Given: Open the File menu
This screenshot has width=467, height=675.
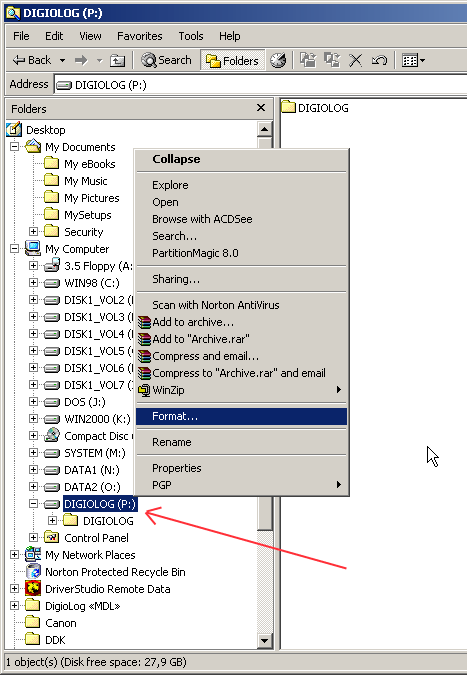Looking at the screenshot, I should tap(21, 36).
